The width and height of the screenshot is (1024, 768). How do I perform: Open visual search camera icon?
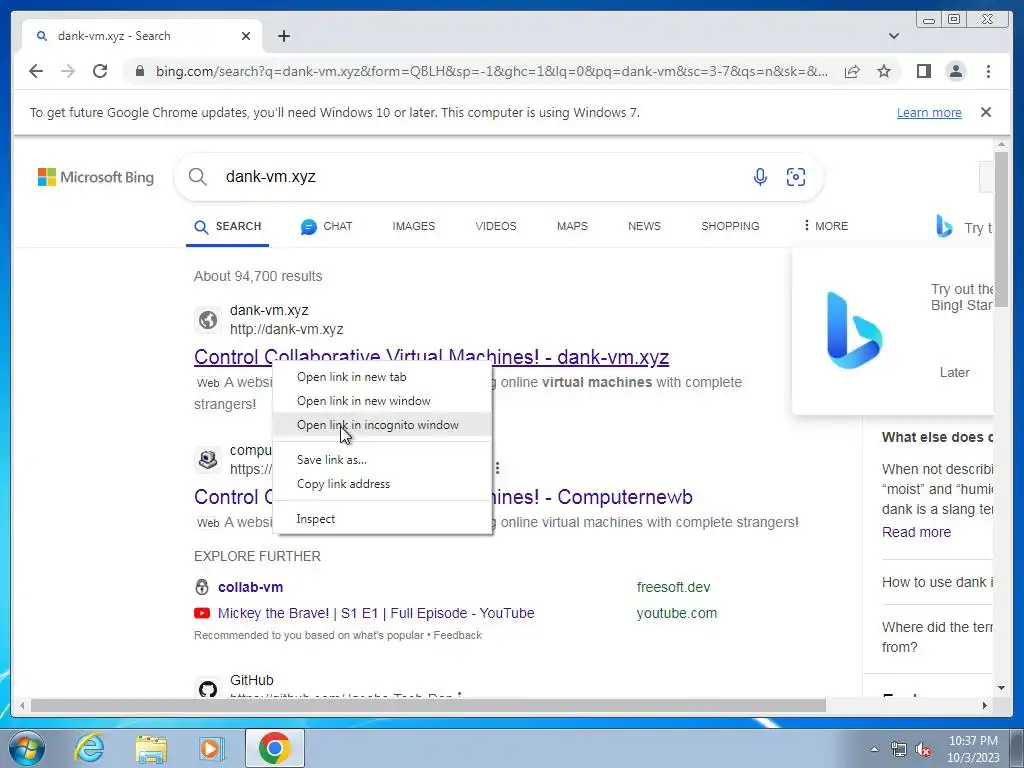click(796, 177)
